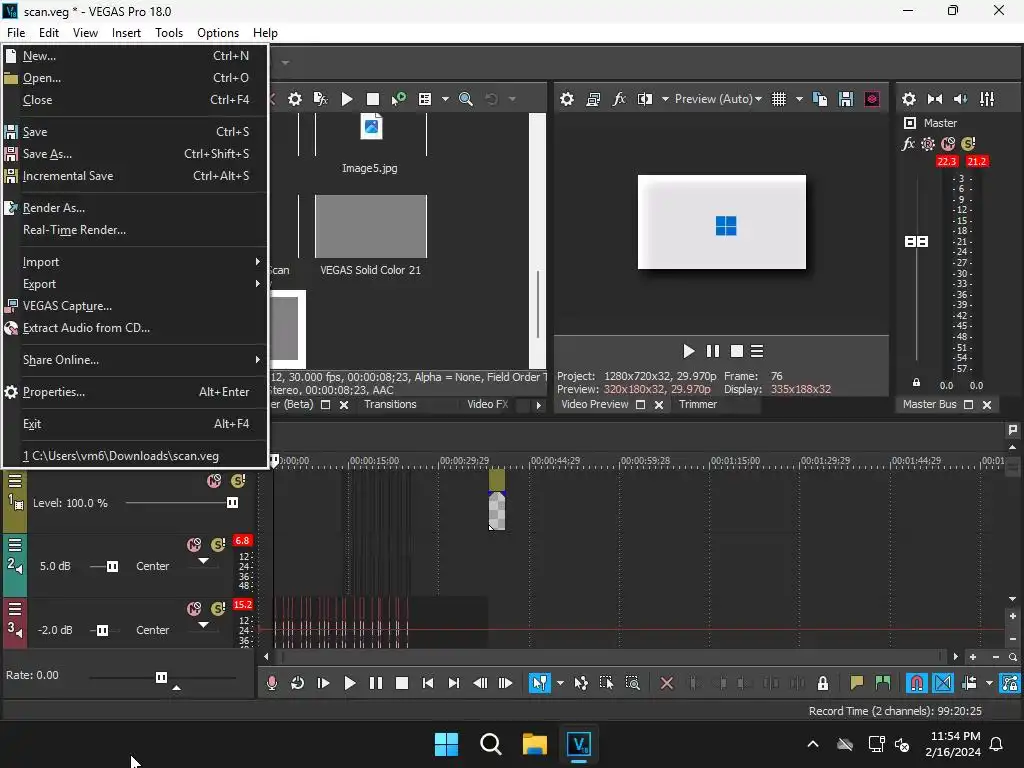Solo video track 1
Image resolution: width=1024 pixels, height=768 pixels.
coord(238,481)
